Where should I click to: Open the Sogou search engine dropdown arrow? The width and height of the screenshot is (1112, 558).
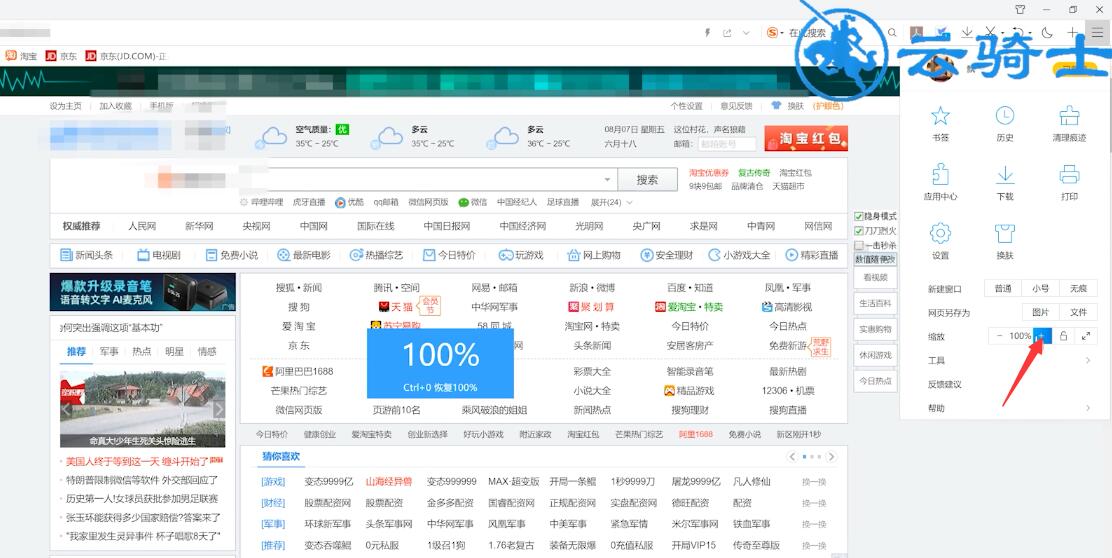(782, 33)
